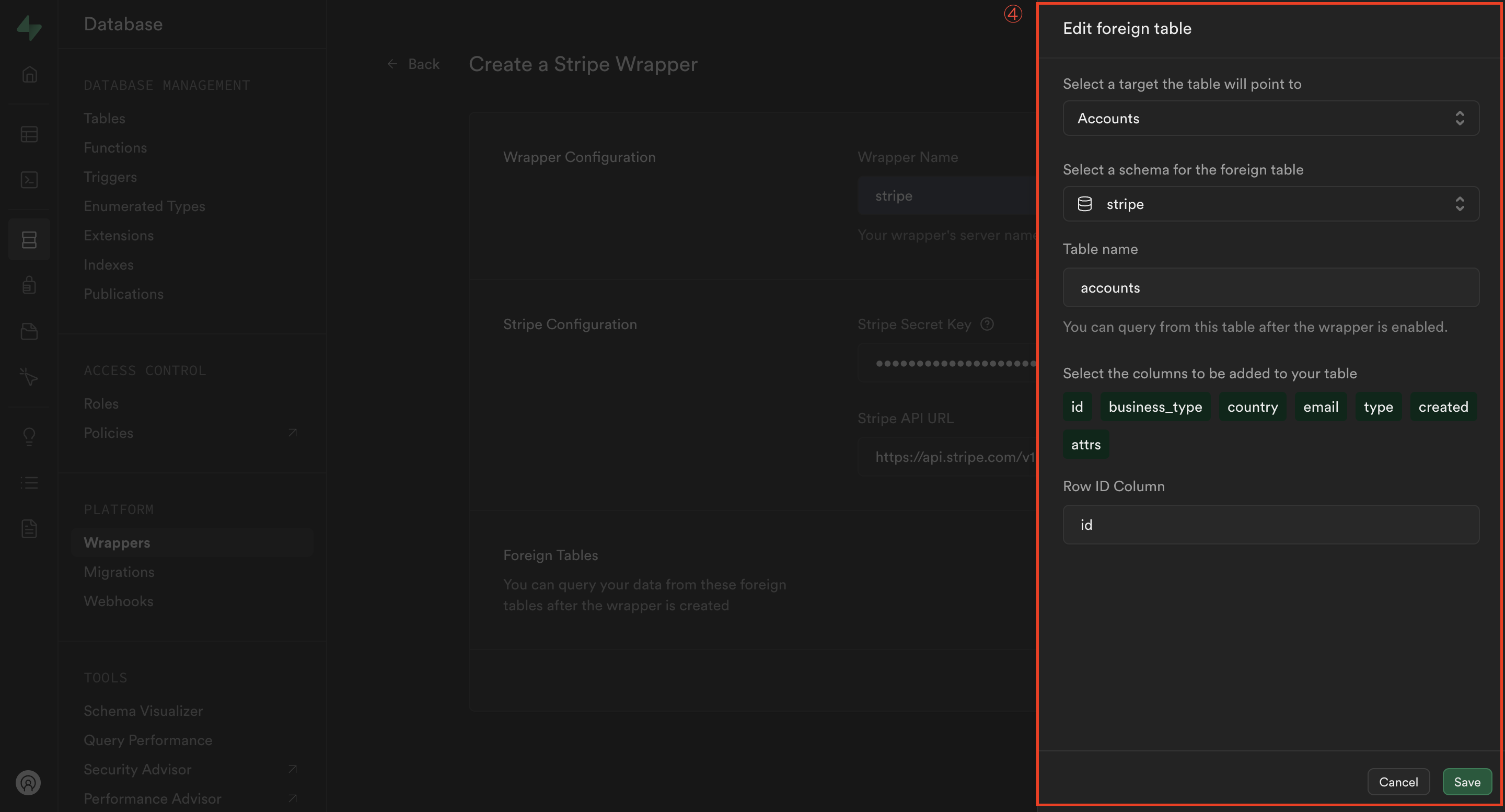Click the Schema Visualizer icon in Tools
1505x812 pixels.
coord(143,711)
